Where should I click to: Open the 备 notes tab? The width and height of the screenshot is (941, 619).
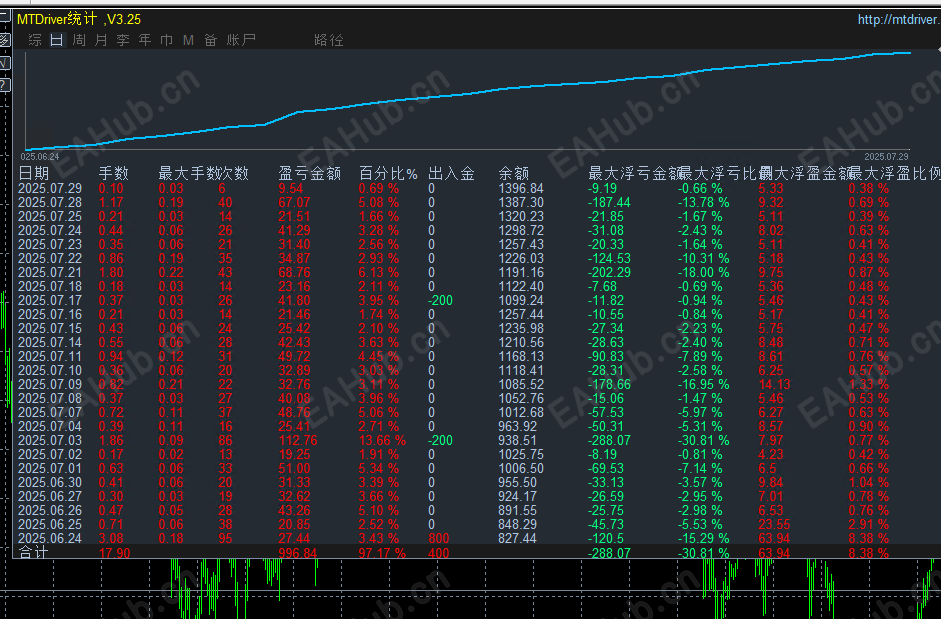(210, 40)
